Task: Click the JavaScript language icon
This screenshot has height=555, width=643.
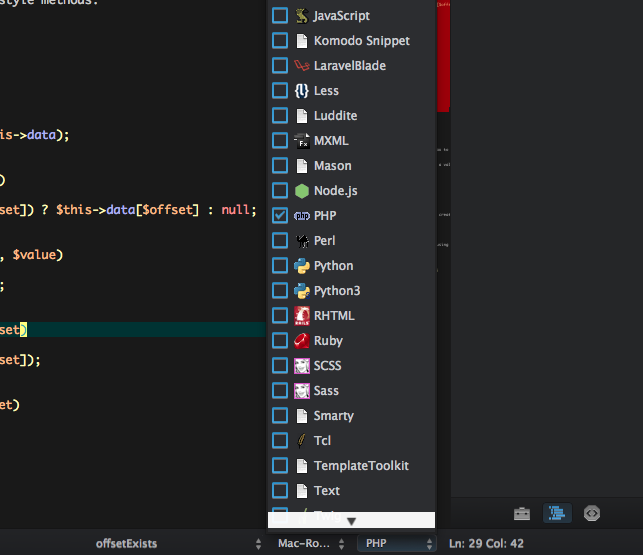Action: 301,15
